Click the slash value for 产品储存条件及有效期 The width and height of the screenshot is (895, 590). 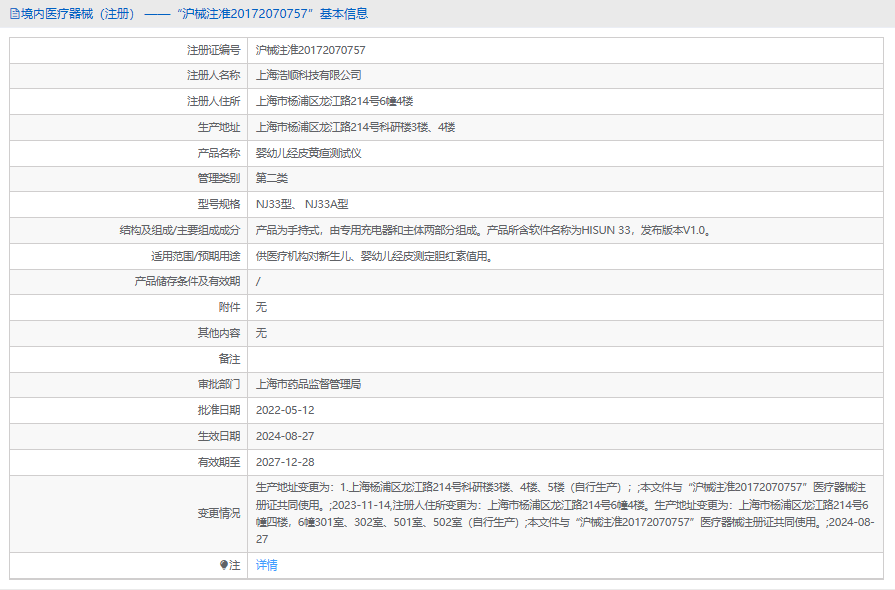coord(258,281)
